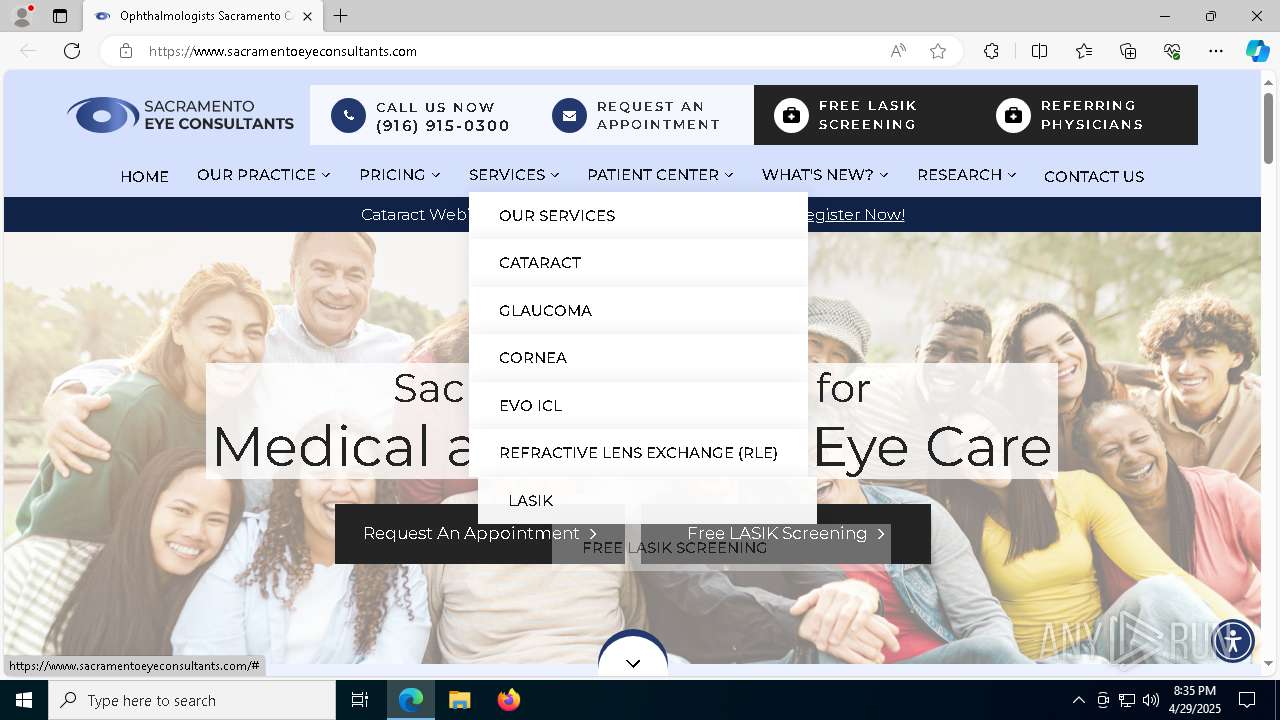Open the Tab actions menu icon

click(x=60, y=16)
